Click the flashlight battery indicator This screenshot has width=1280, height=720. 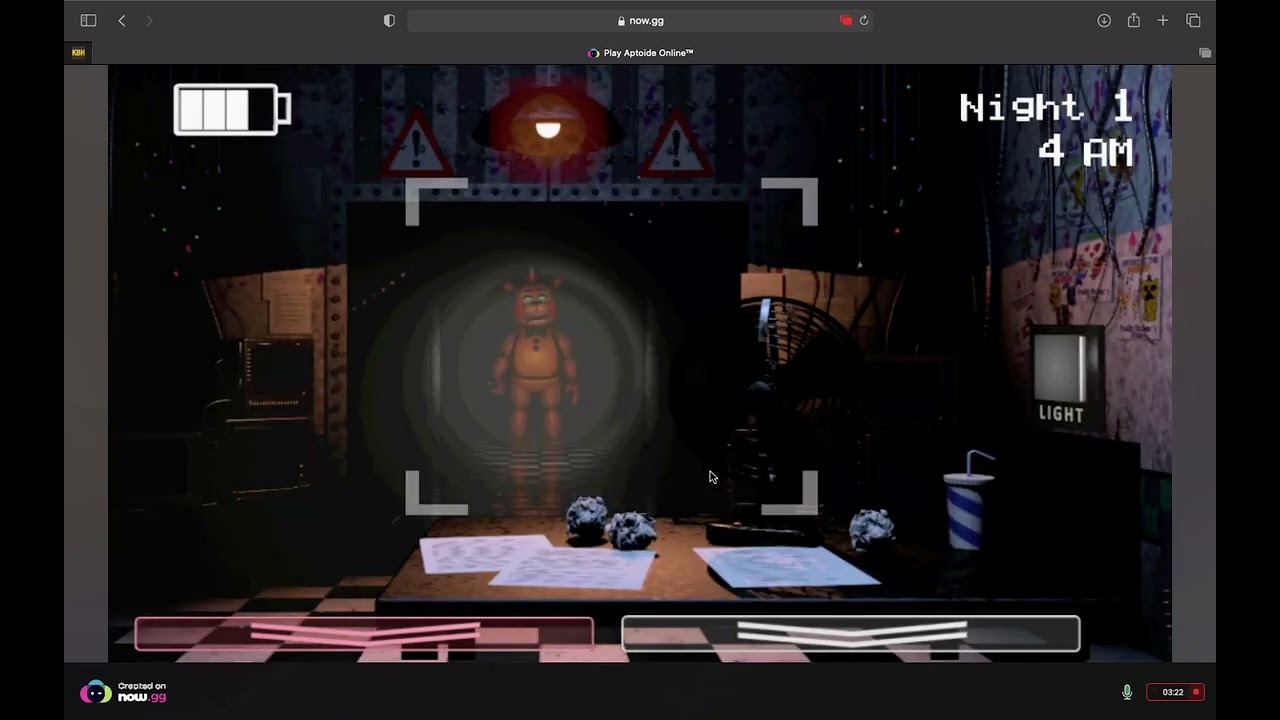click(232, 109)
